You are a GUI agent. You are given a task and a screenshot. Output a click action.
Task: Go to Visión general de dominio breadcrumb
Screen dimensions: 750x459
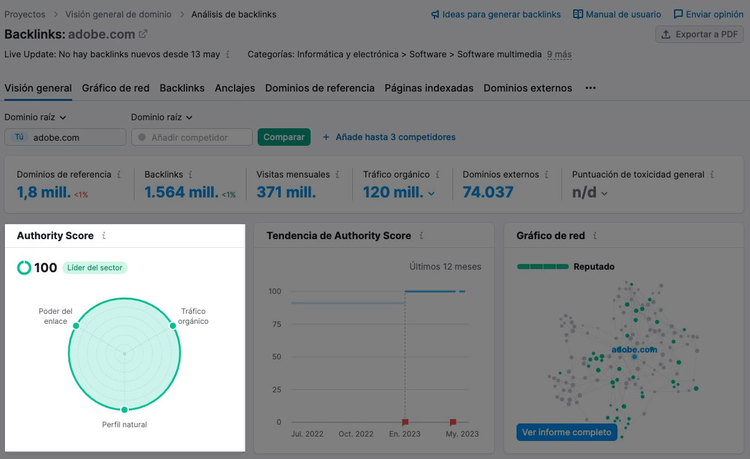[x=118, y=14]
